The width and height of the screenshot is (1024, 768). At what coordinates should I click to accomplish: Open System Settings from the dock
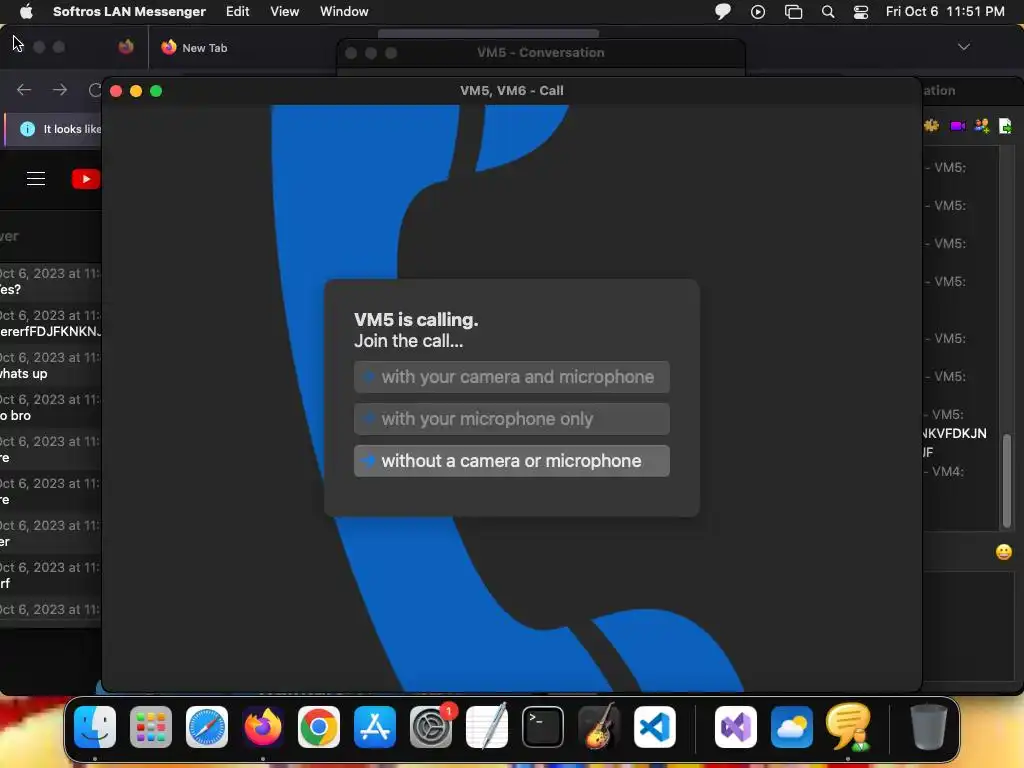coord(431,727)
